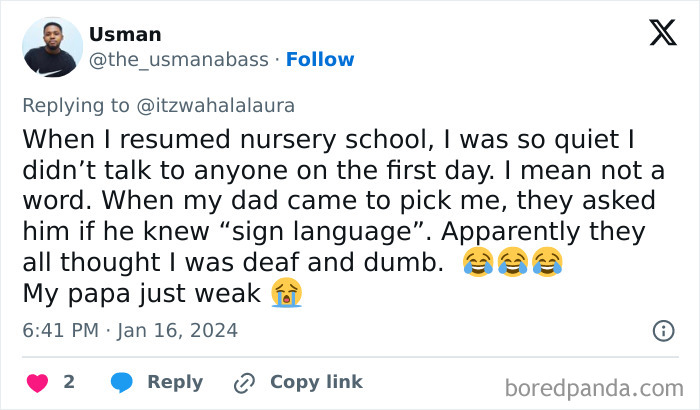Click the last laughing tears emoji
The width and height of the screenshot is (700, 410).
tap(547, 264)
